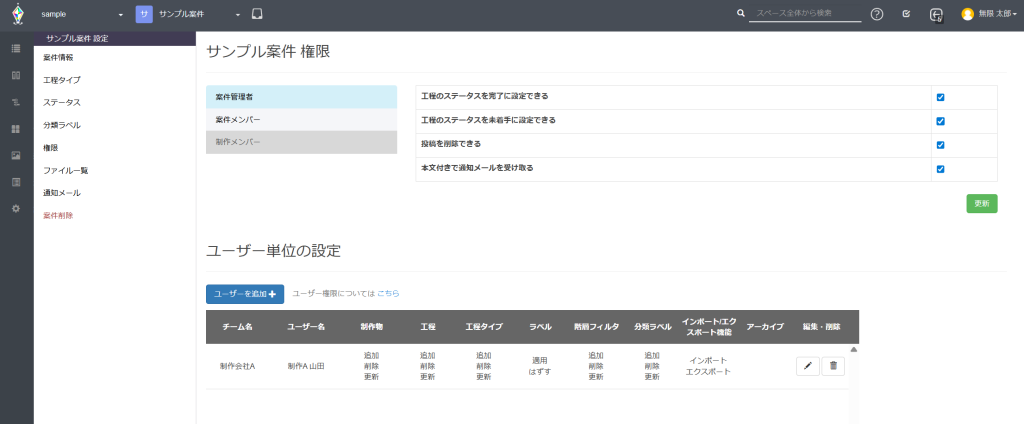Click the help question mark icon
1024x424 pixels.
point(877,14)
